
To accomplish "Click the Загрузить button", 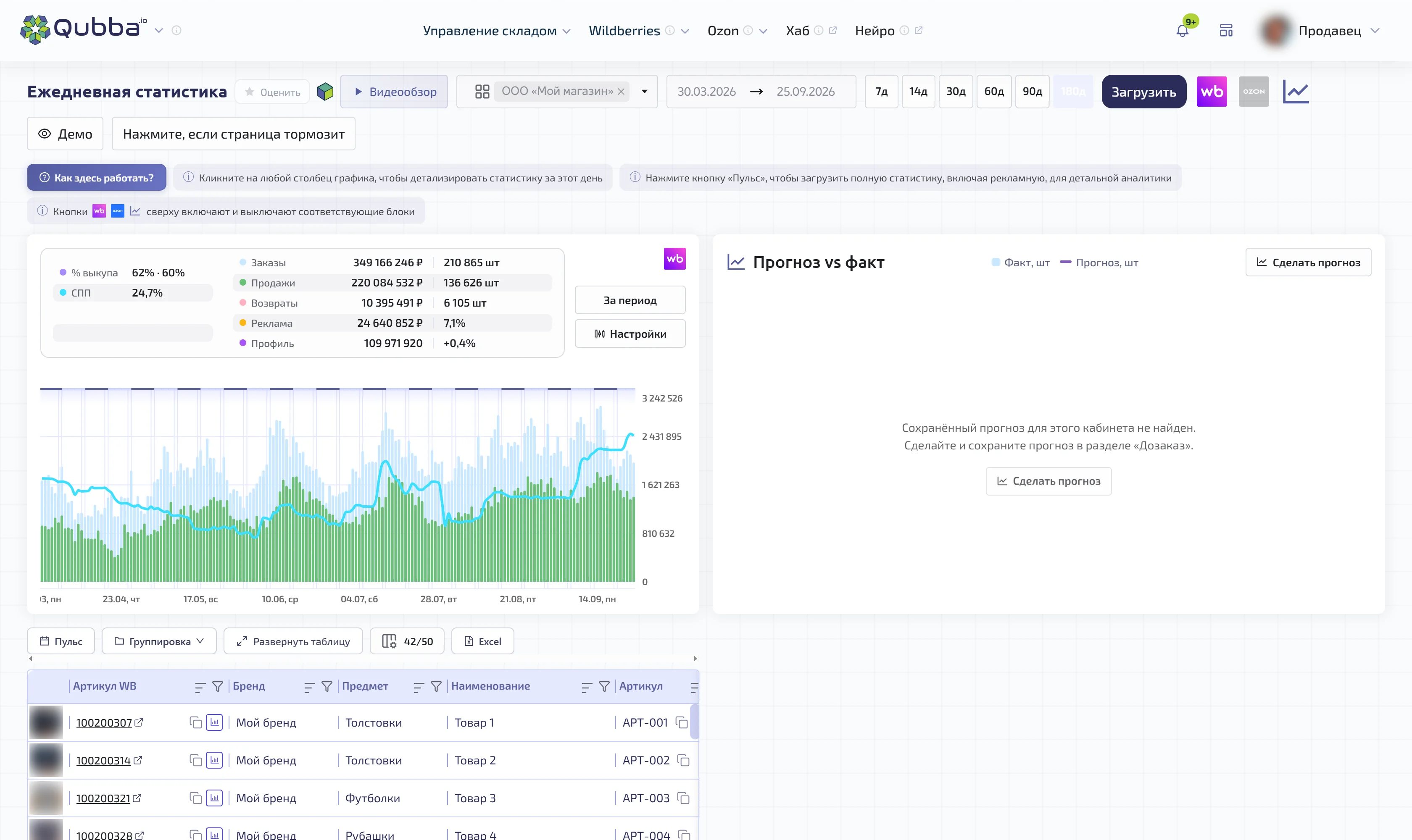I will pyautogui.click(x=1143, y=92).
